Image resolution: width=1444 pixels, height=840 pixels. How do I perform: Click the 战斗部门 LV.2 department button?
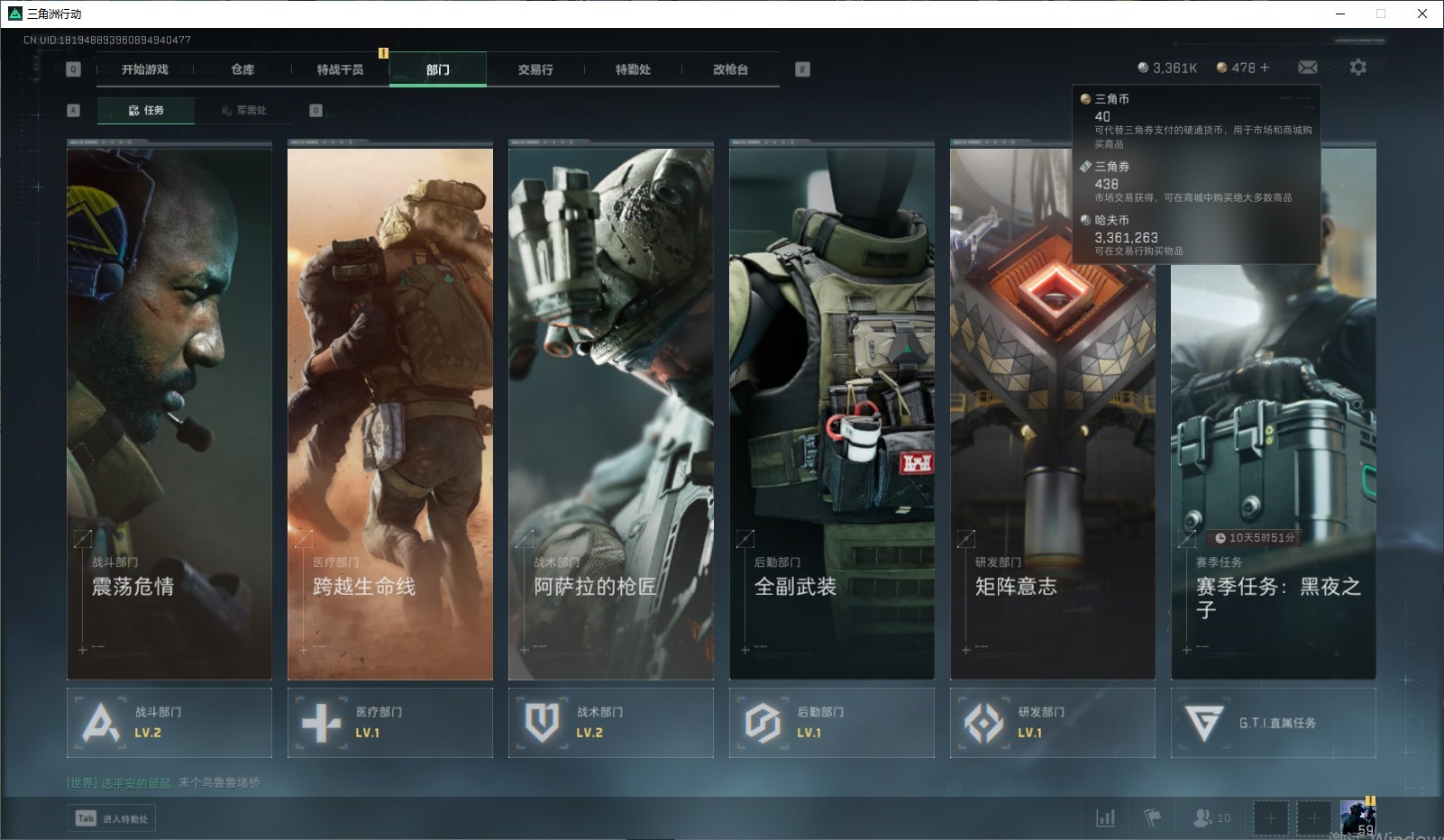169,723
